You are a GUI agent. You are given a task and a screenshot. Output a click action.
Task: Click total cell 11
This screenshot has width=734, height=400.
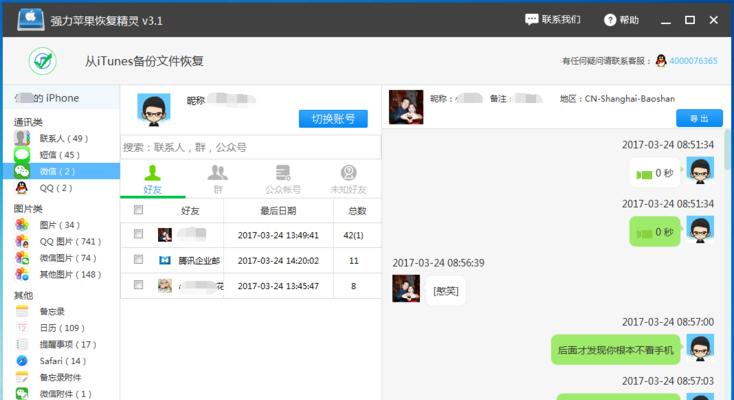(x=353, y=260)
